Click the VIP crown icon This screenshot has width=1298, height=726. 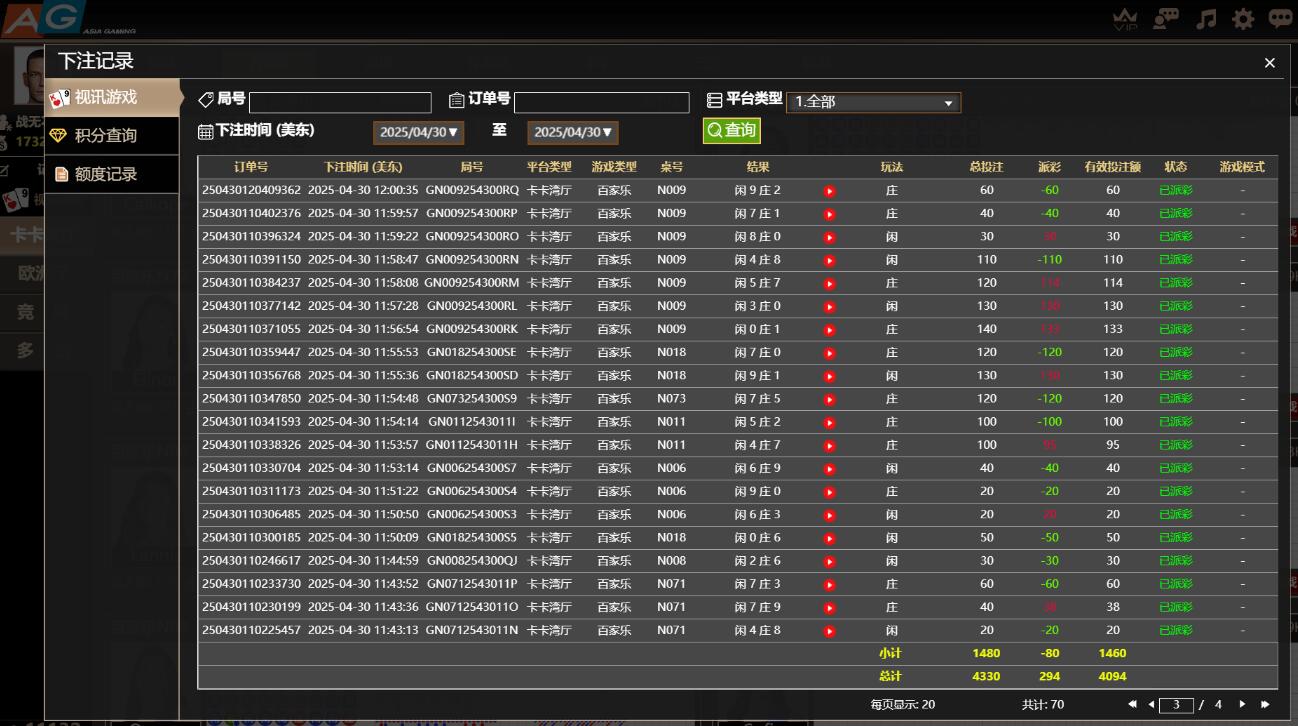(1126, 19)
